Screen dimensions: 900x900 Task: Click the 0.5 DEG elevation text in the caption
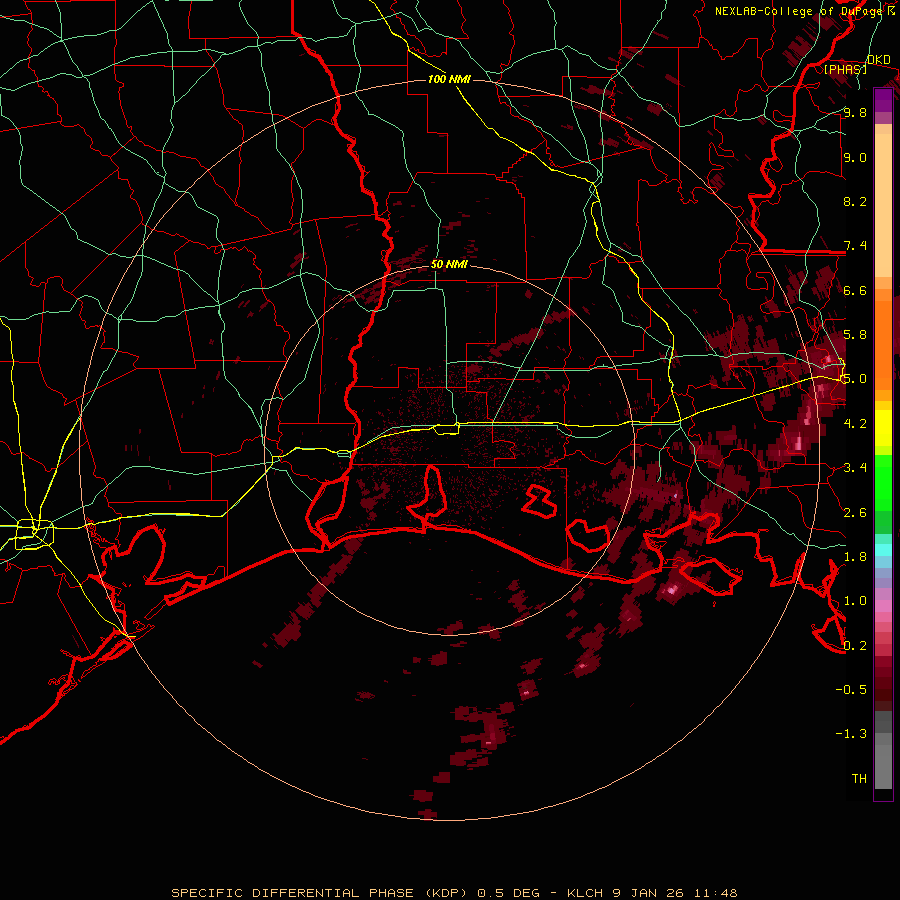coord(507,893)
